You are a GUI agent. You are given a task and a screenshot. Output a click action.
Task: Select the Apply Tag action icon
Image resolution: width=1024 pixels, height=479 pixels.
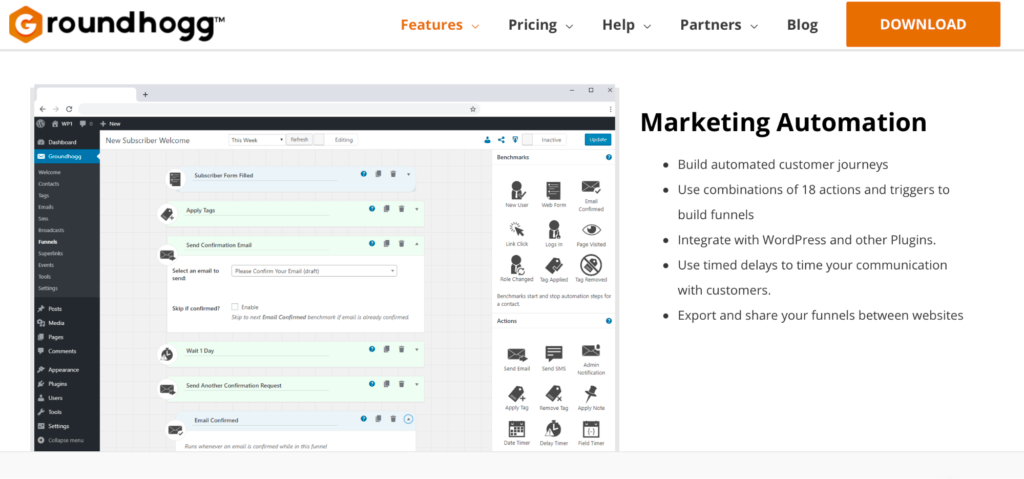(x=517, y=393)
